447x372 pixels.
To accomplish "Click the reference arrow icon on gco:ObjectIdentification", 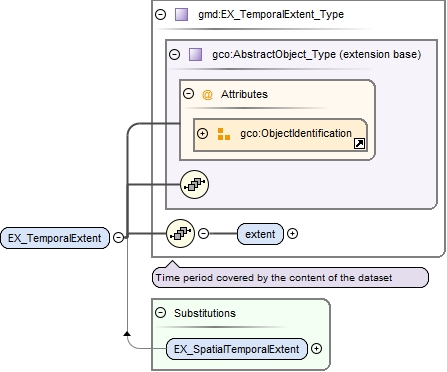I will click(x=359, y=144).
